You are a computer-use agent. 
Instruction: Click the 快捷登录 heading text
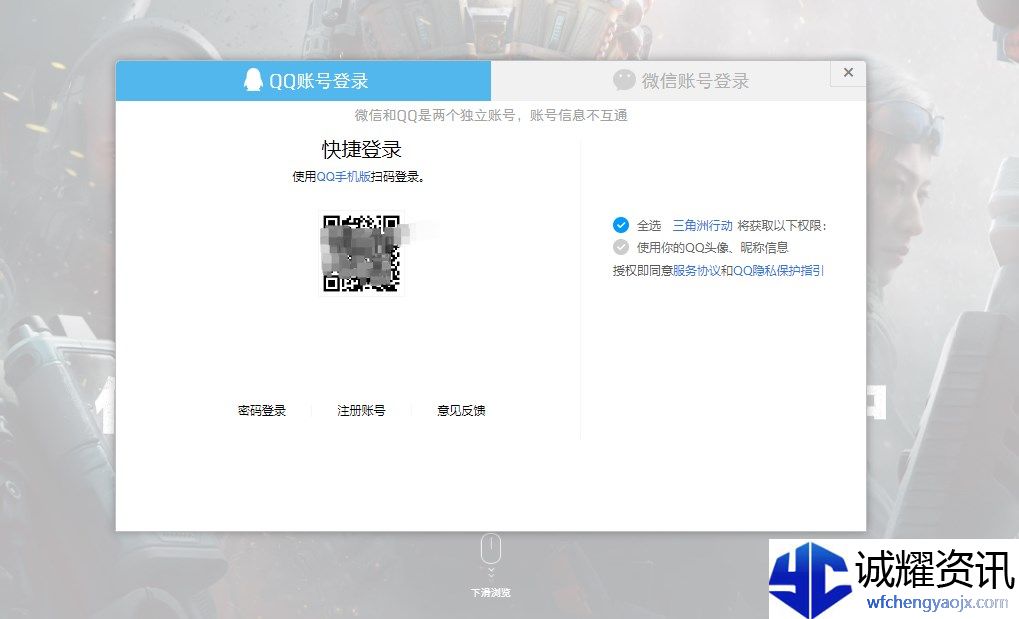pos(362,150)
